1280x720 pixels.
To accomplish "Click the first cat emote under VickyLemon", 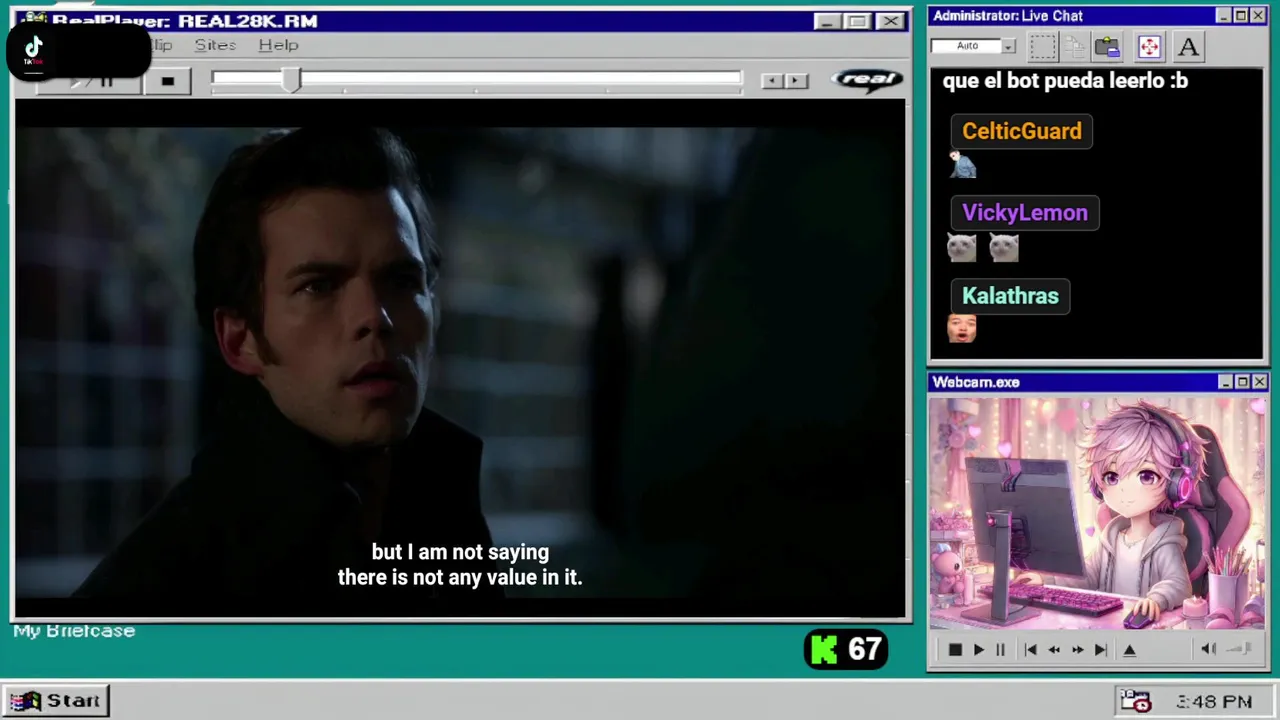I will pyautogui.click(x=962, y=247).
